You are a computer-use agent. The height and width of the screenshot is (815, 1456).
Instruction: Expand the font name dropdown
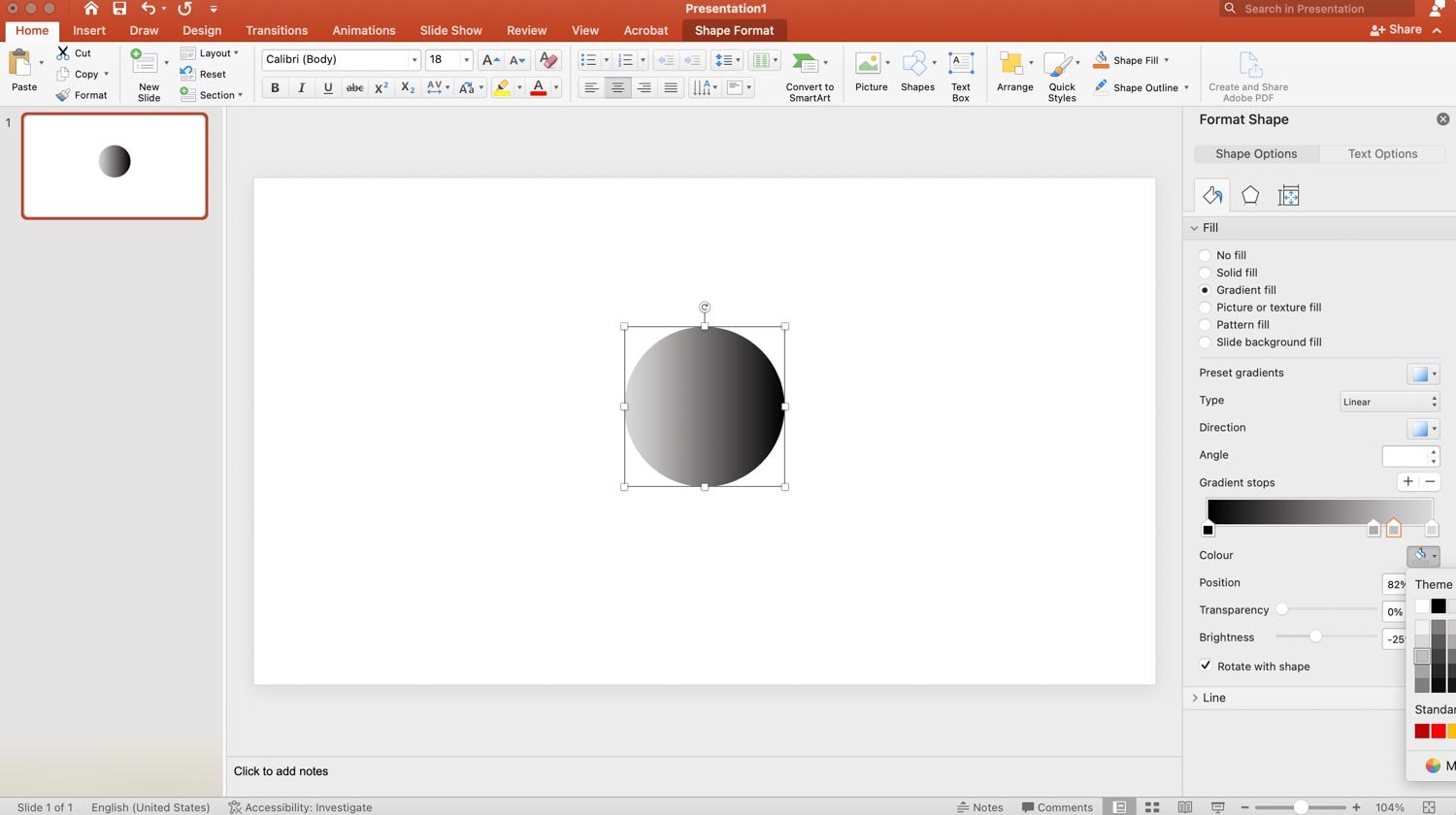(x=414, y=59)
